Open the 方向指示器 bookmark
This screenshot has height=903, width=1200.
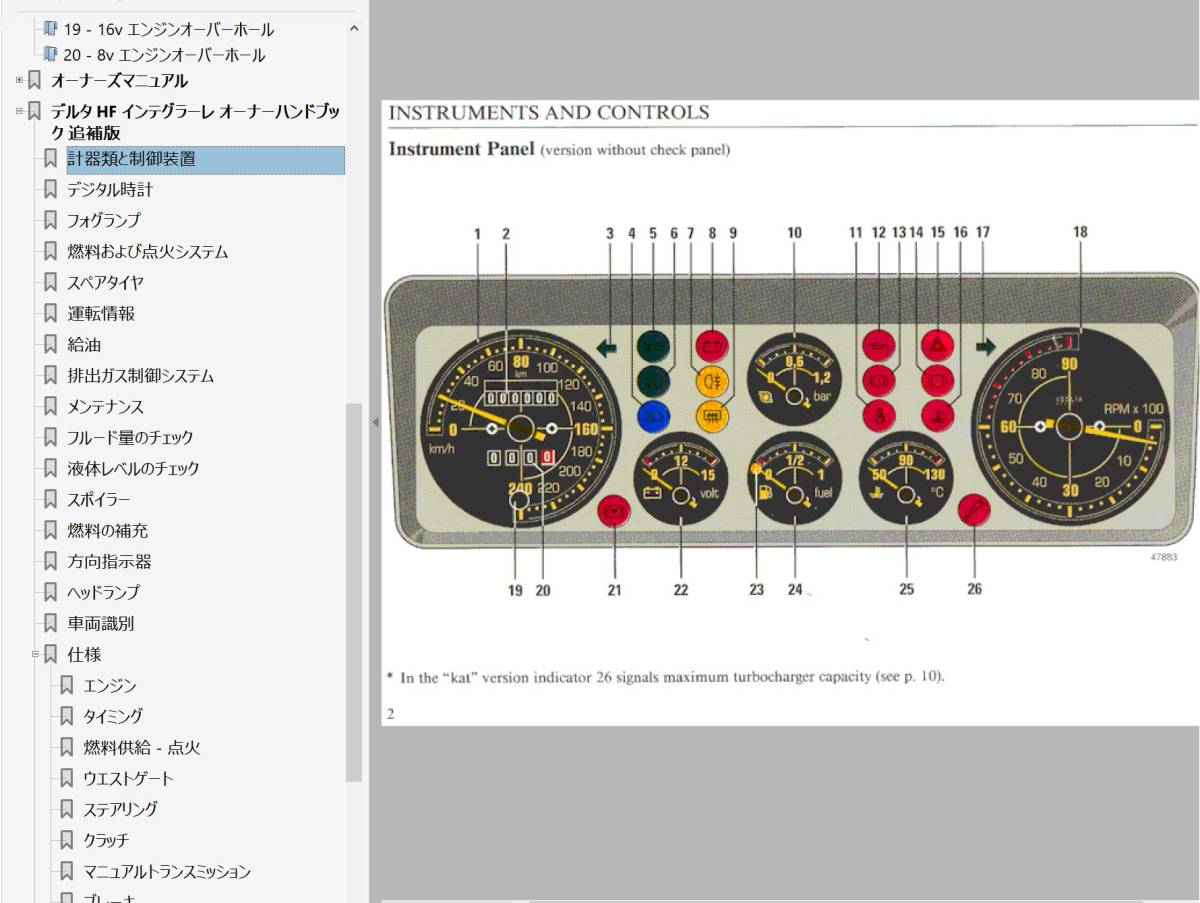[x=109, y=561]
